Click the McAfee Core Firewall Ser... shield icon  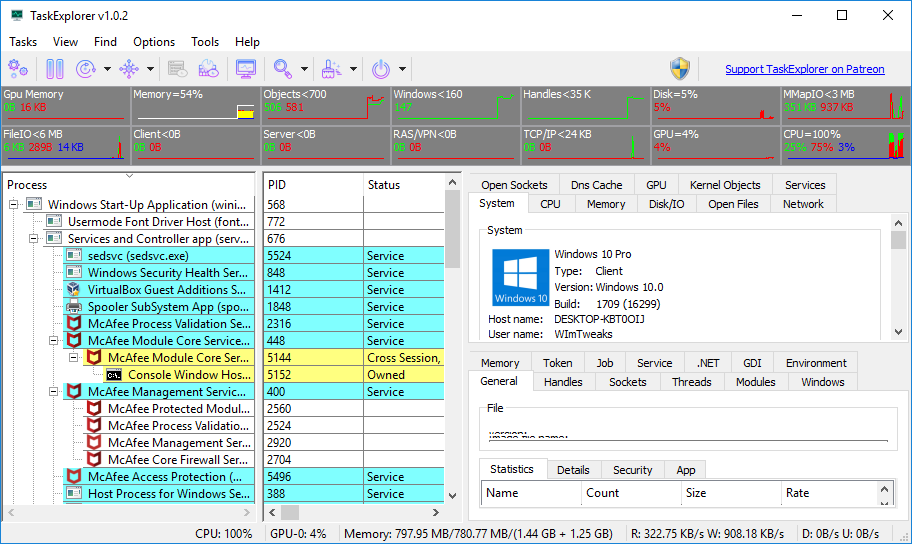(94, 459)
